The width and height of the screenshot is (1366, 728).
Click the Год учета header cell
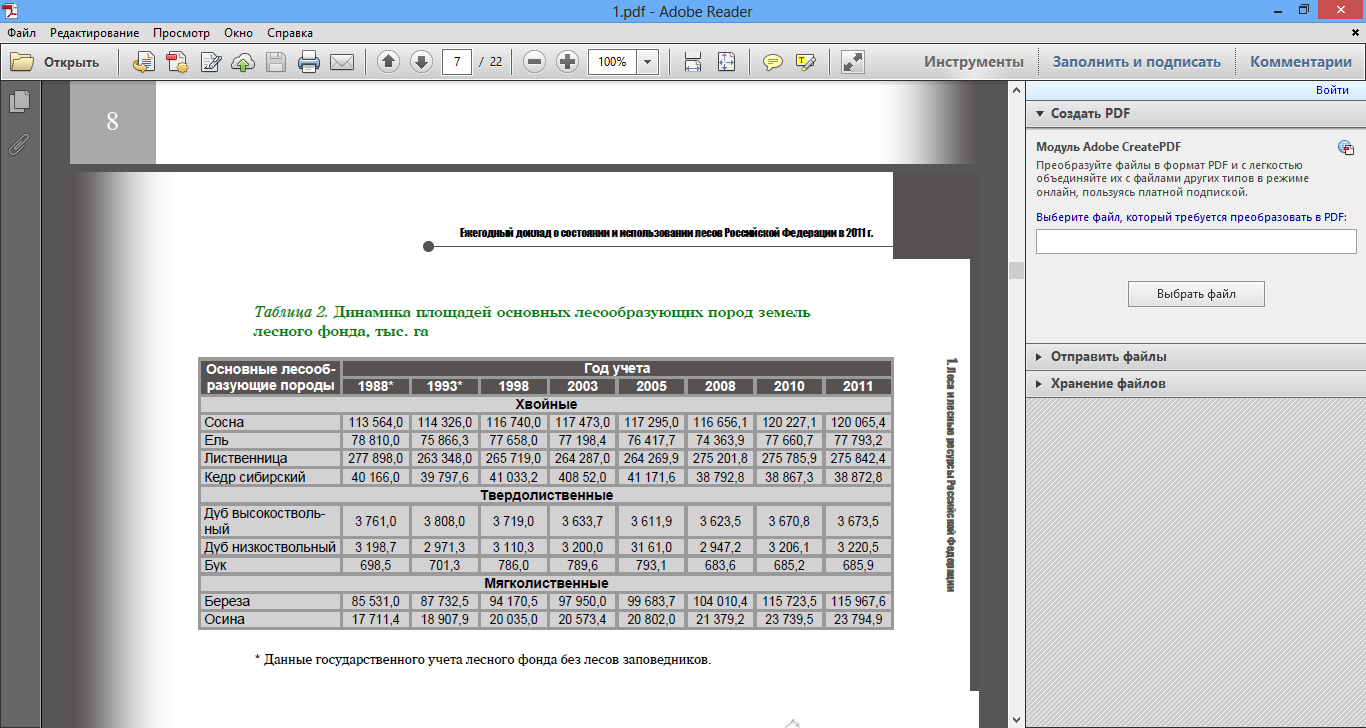(616, 368)
